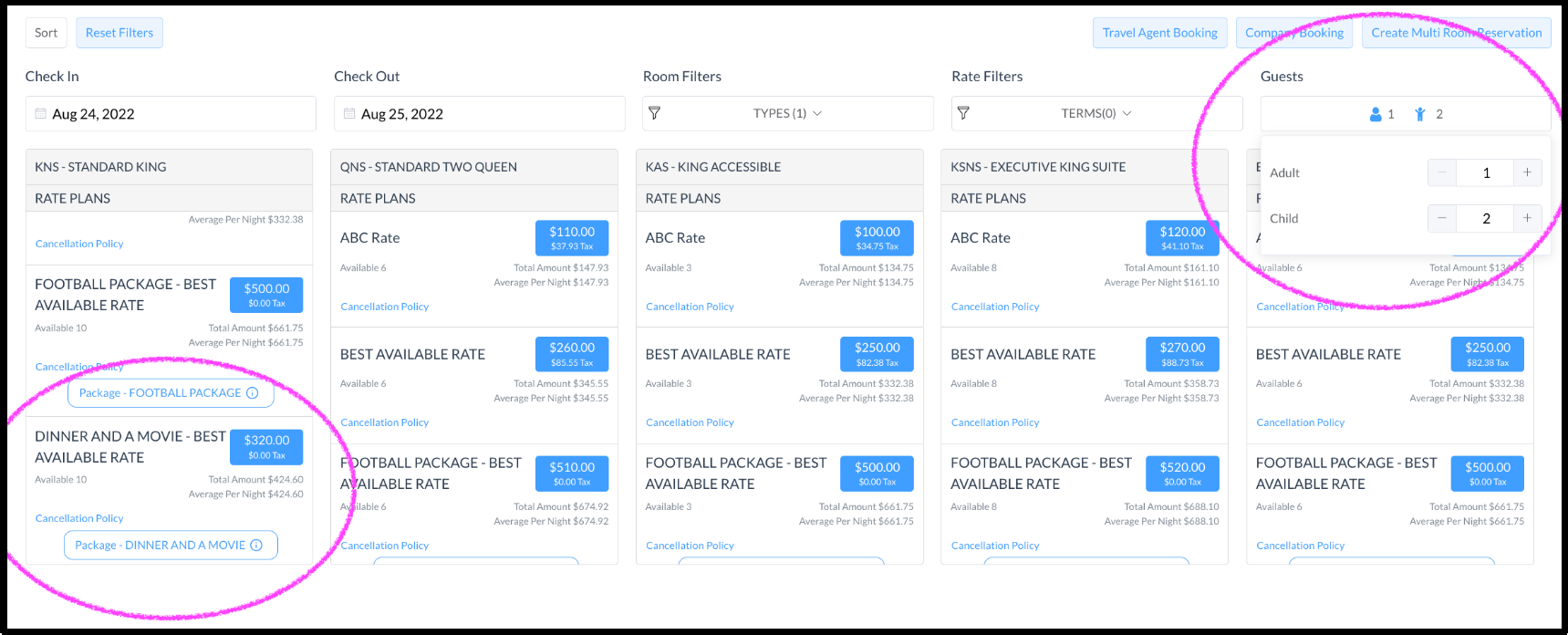Open the Sort options
Image resolution: width=1568 pixels, height=635 pixels.
click(x=46, y=33)
